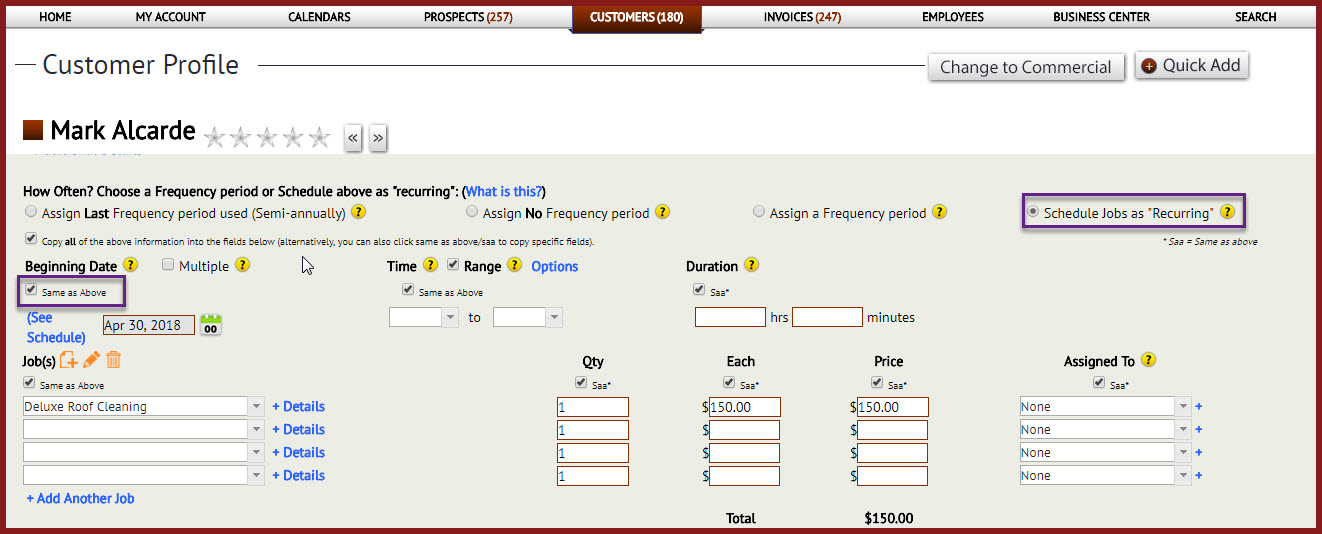Open BUSINESS CENTER menu

1101,17
